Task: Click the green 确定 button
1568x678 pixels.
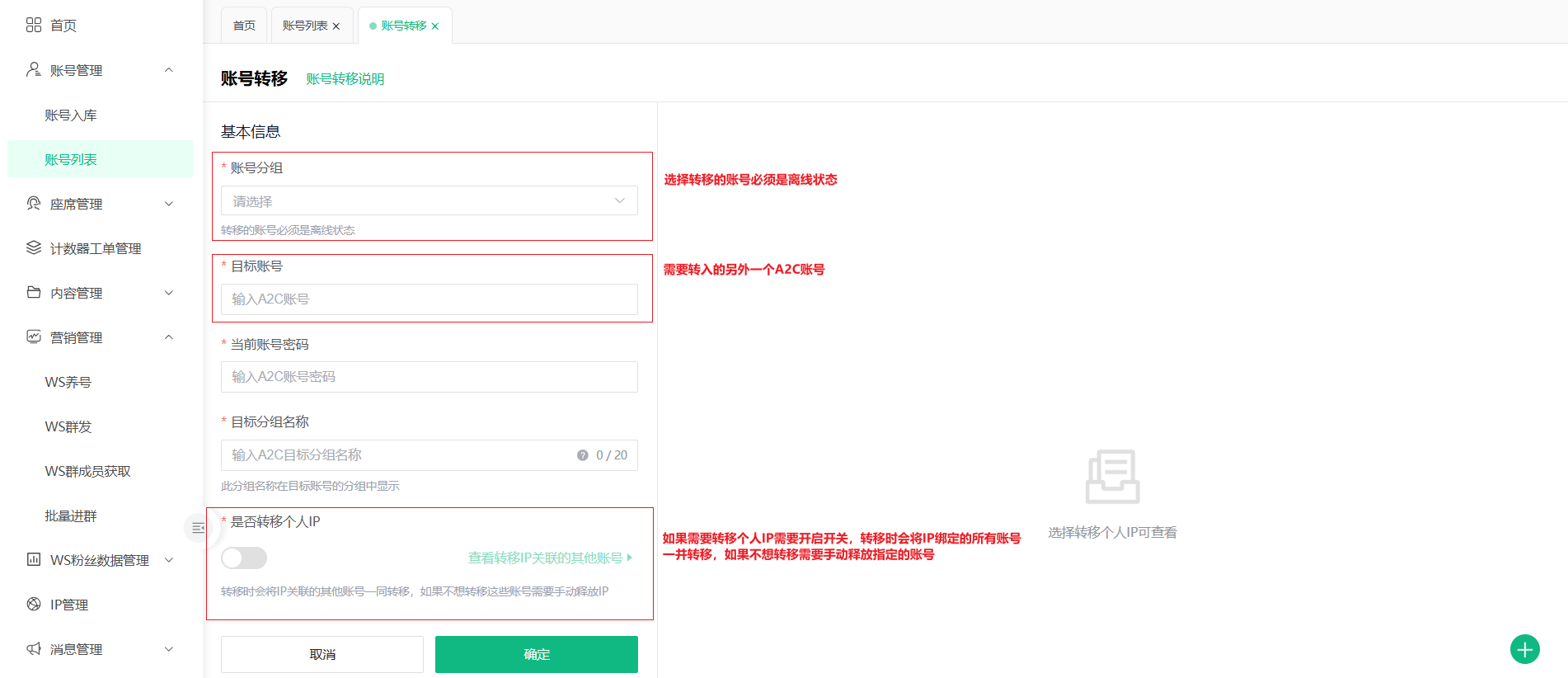Action: [x=536, y=654]
